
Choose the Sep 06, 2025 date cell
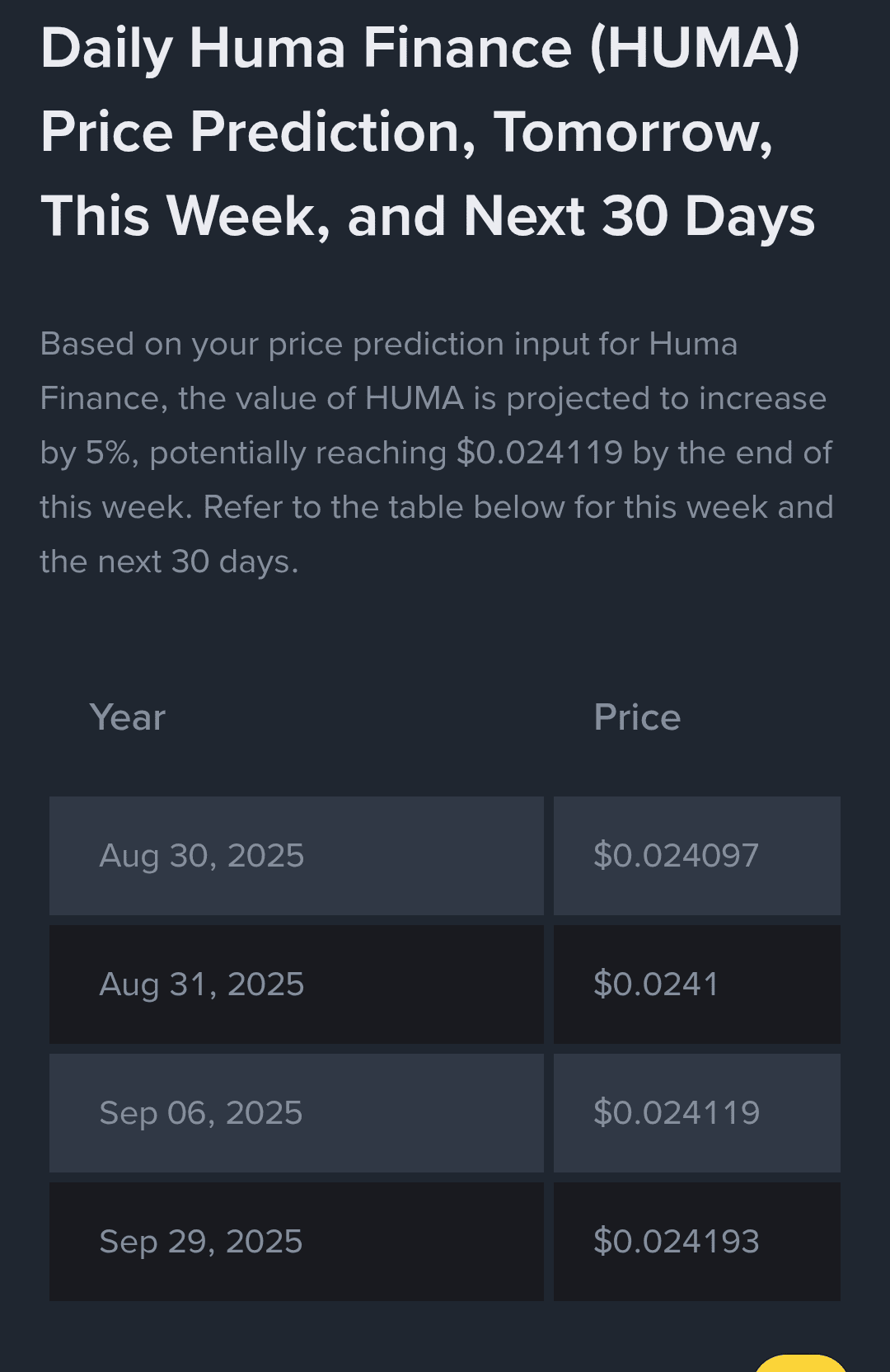pos(297,1113)
